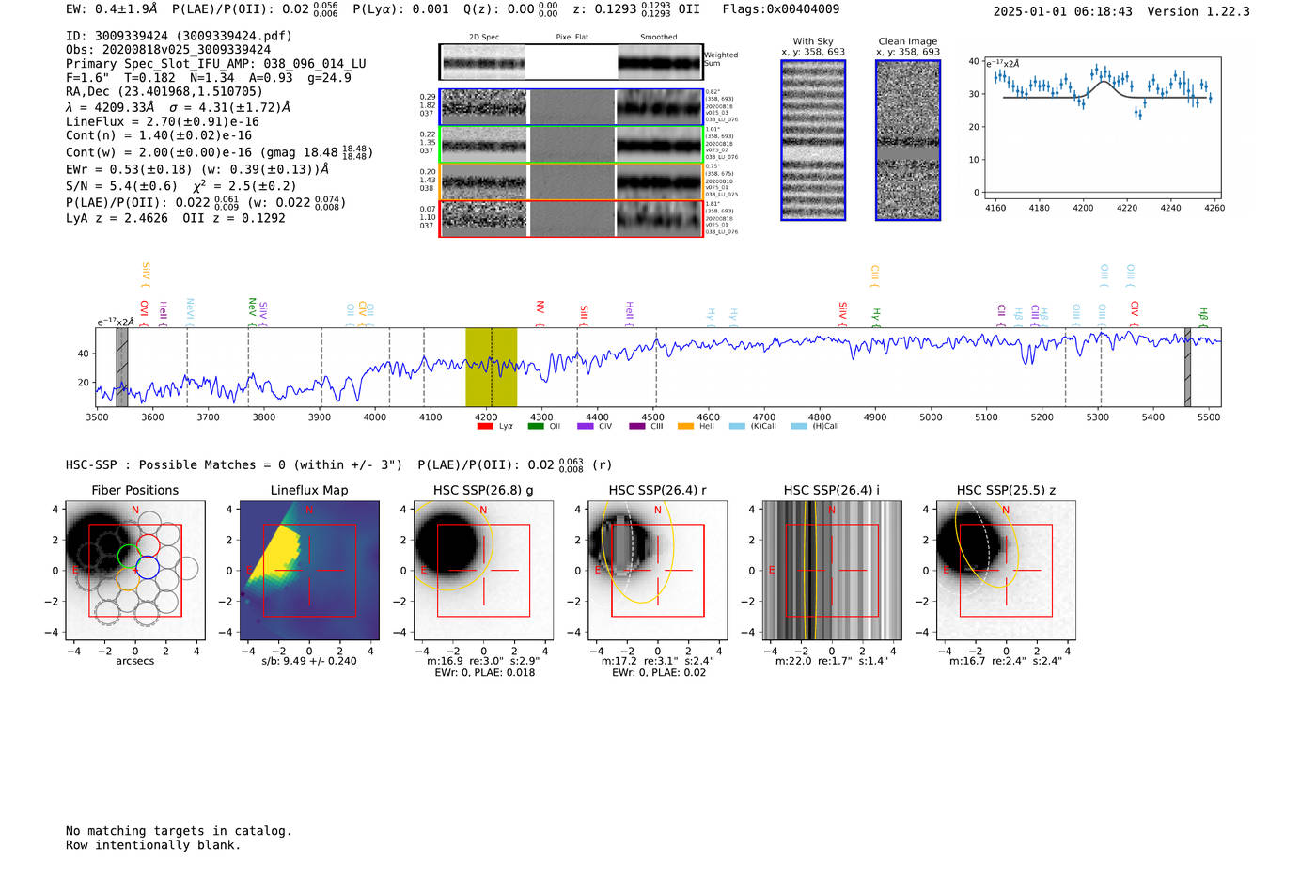Select the green-bordered 2D spectrum row

(572, 145)
